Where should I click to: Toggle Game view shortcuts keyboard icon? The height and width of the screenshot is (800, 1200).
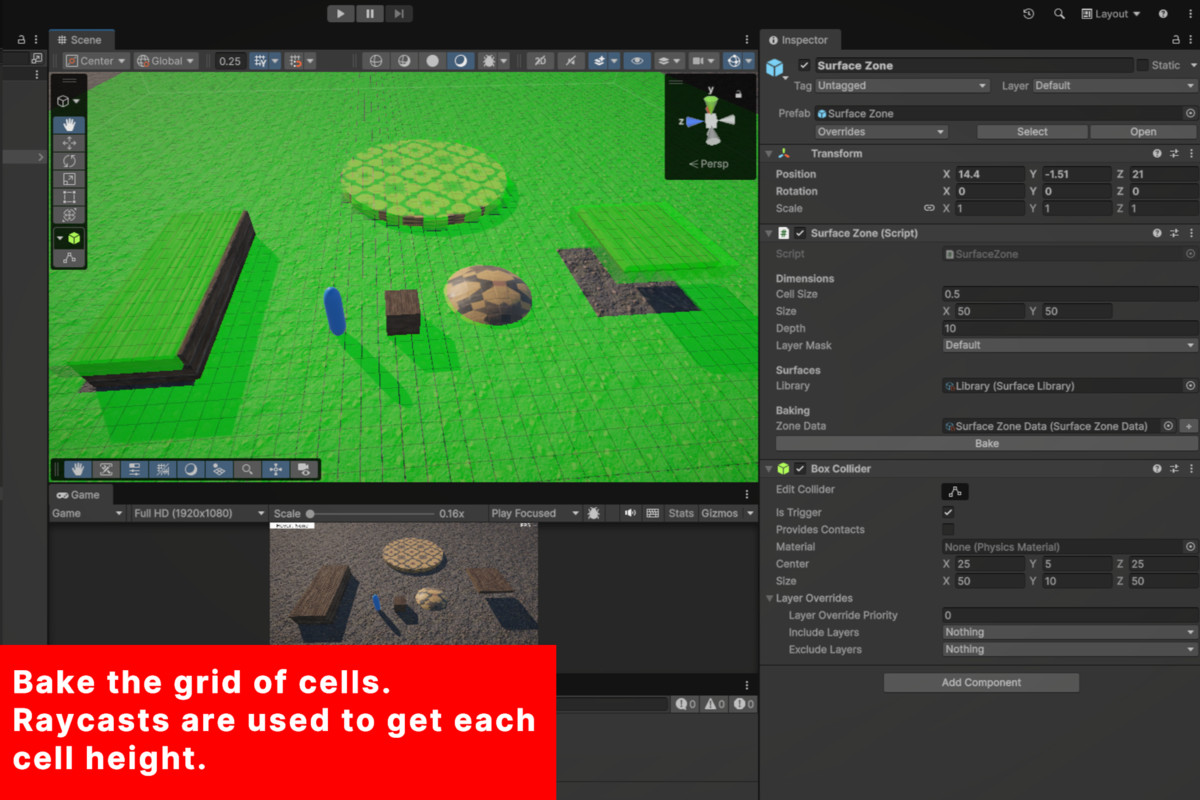(653, 513)
